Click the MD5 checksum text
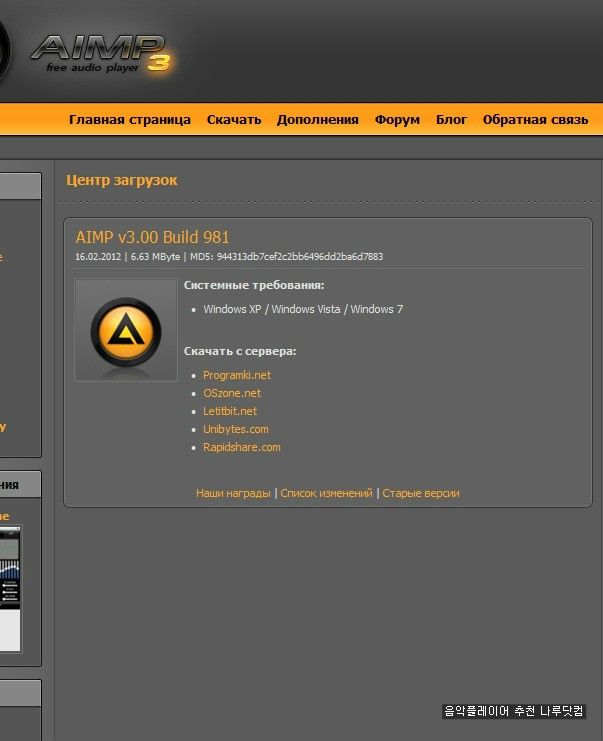 pos(286,257)
